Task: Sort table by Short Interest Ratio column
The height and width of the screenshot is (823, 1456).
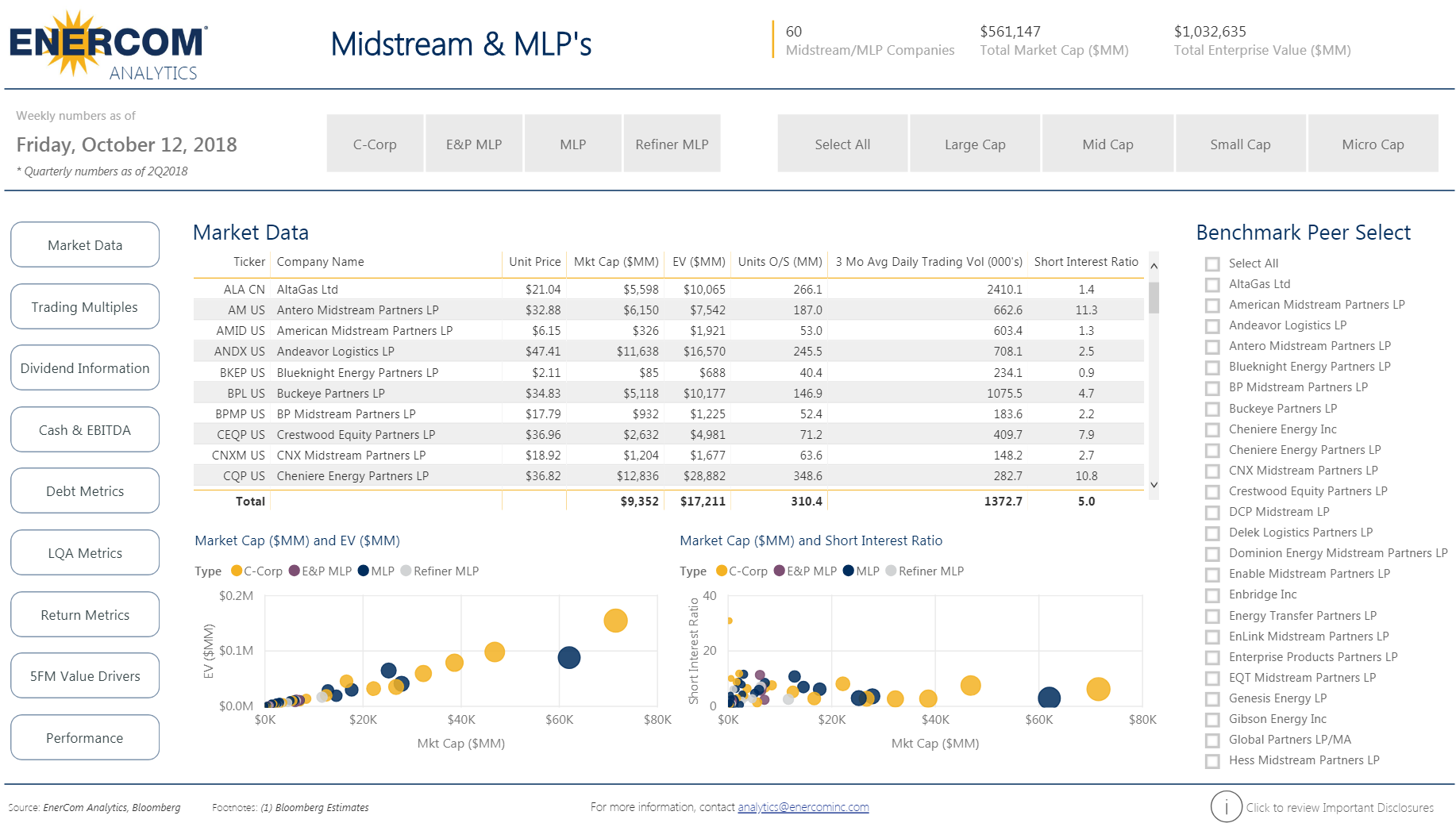Action: (x=1085, y=262)
